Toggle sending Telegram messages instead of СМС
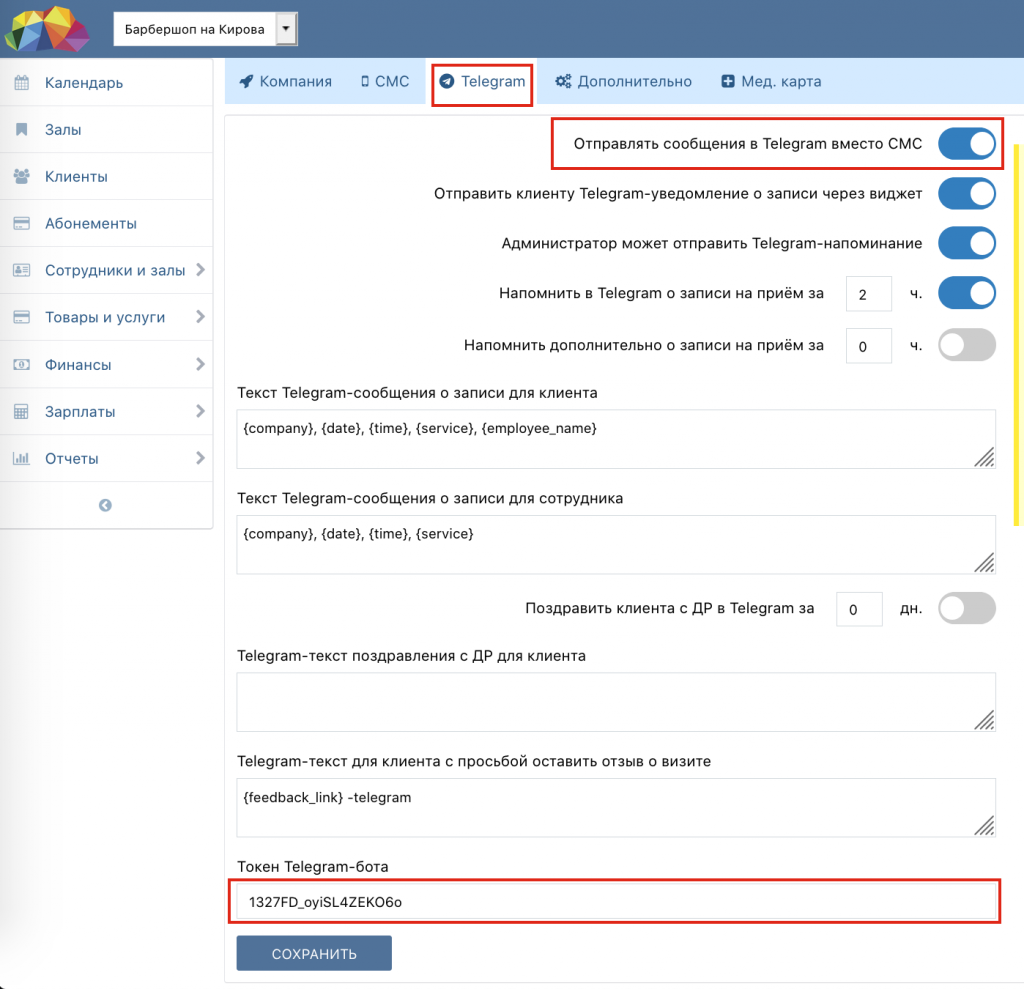This screenshot has height=989, width=1024. click(967, 144)
